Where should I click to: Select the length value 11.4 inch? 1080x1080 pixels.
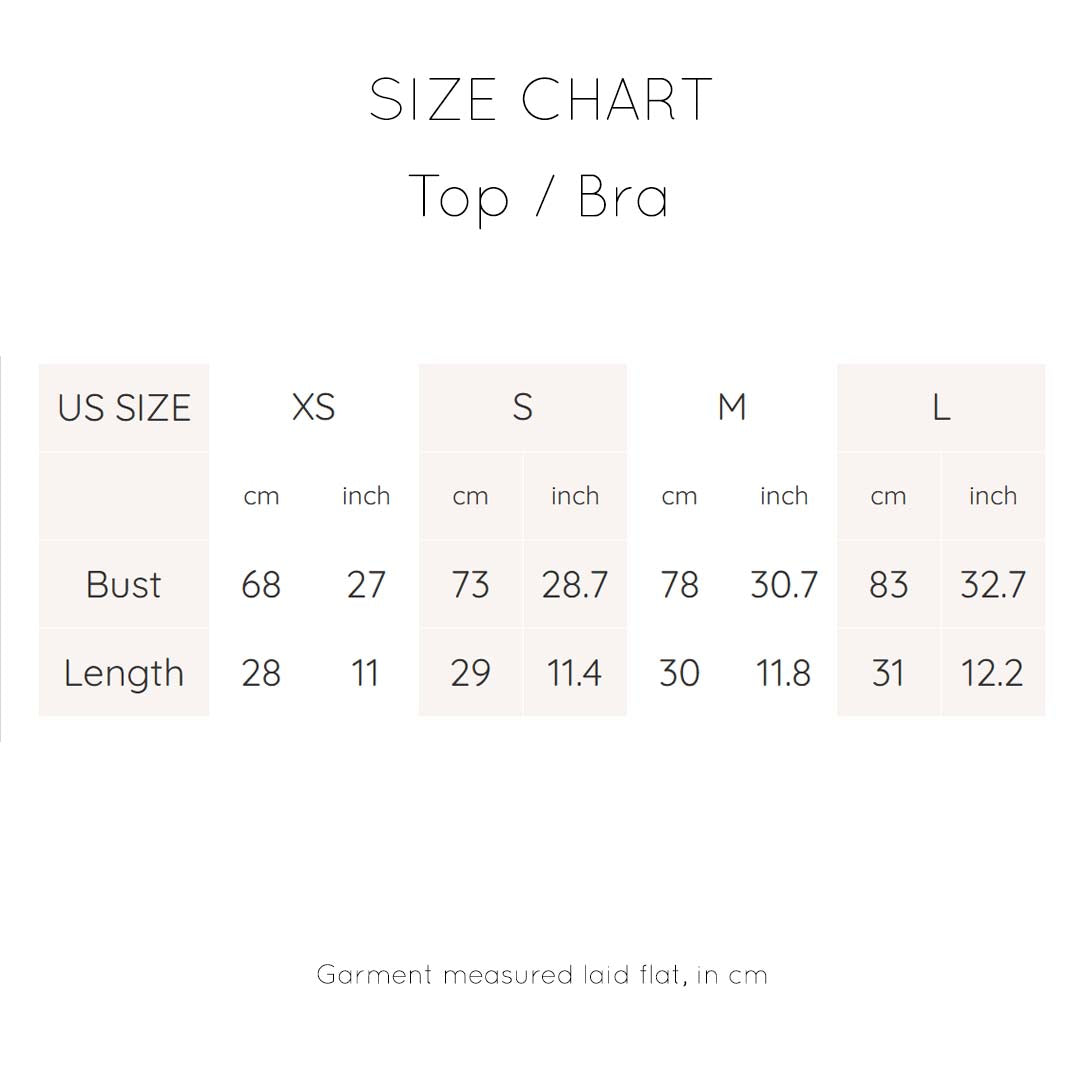(575, 673)
